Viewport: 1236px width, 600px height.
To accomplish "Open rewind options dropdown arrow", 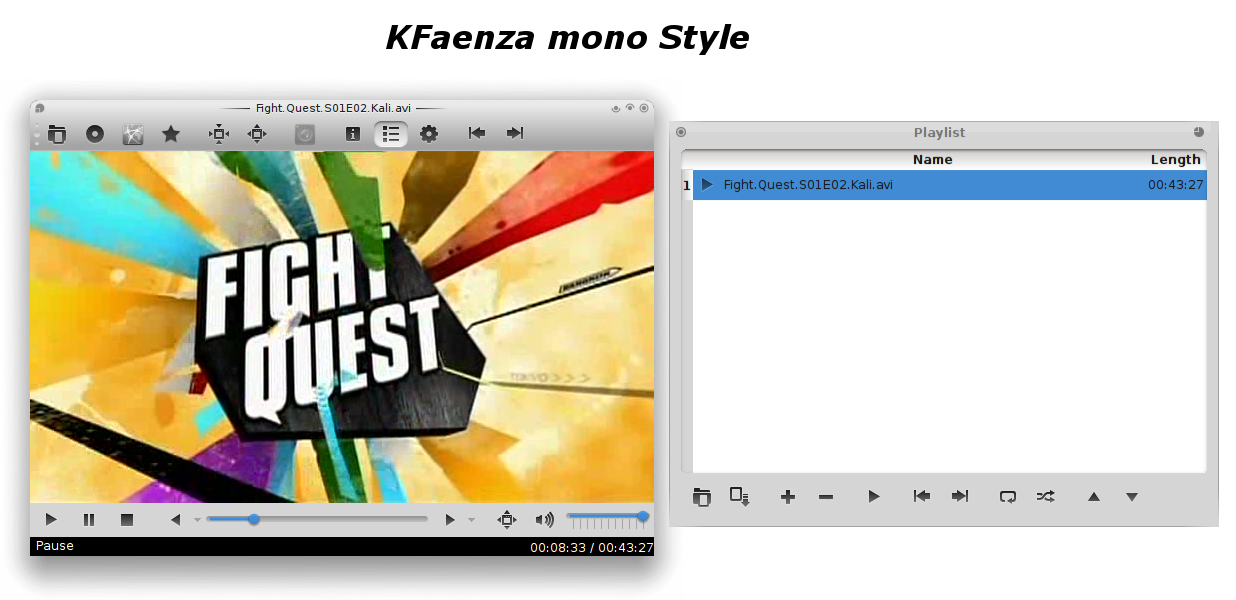I will click(x=197, y=520).
